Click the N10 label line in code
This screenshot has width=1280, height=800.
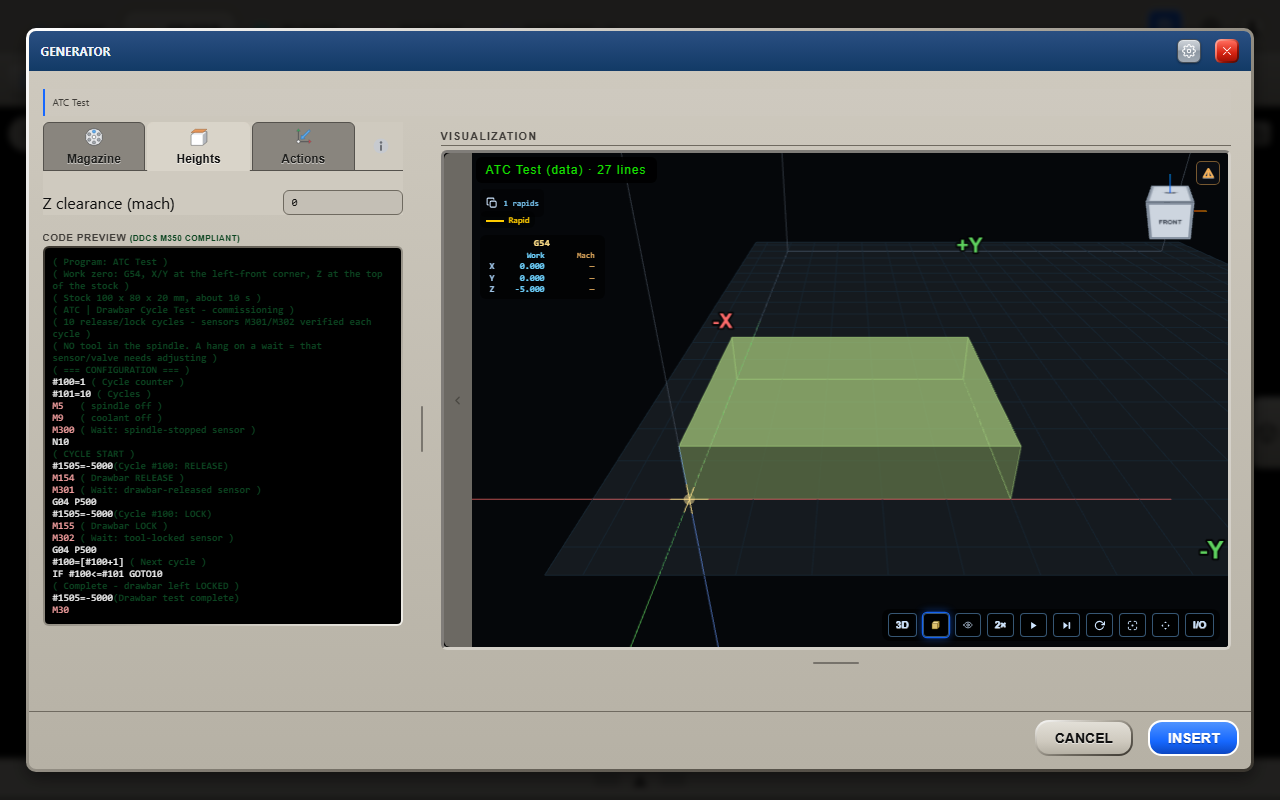point(61,442)
